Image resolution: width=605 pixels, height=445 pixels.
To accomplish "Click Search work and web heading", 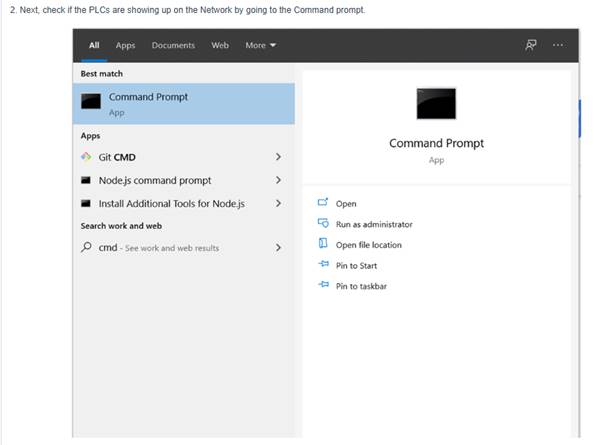I will 121,226.
